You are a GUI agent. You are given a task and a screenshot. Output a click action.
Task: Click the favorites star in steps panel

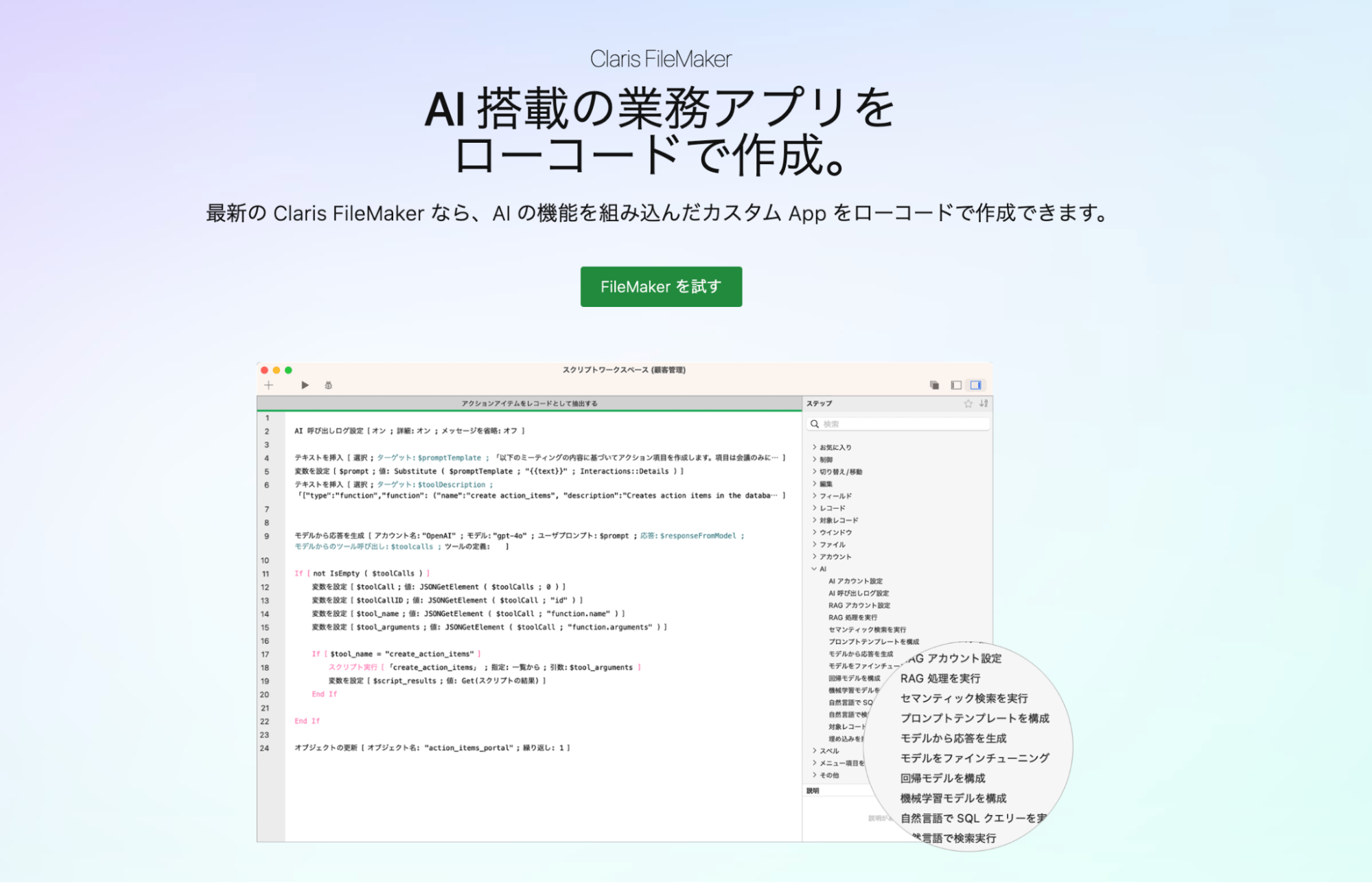point(968,404)
